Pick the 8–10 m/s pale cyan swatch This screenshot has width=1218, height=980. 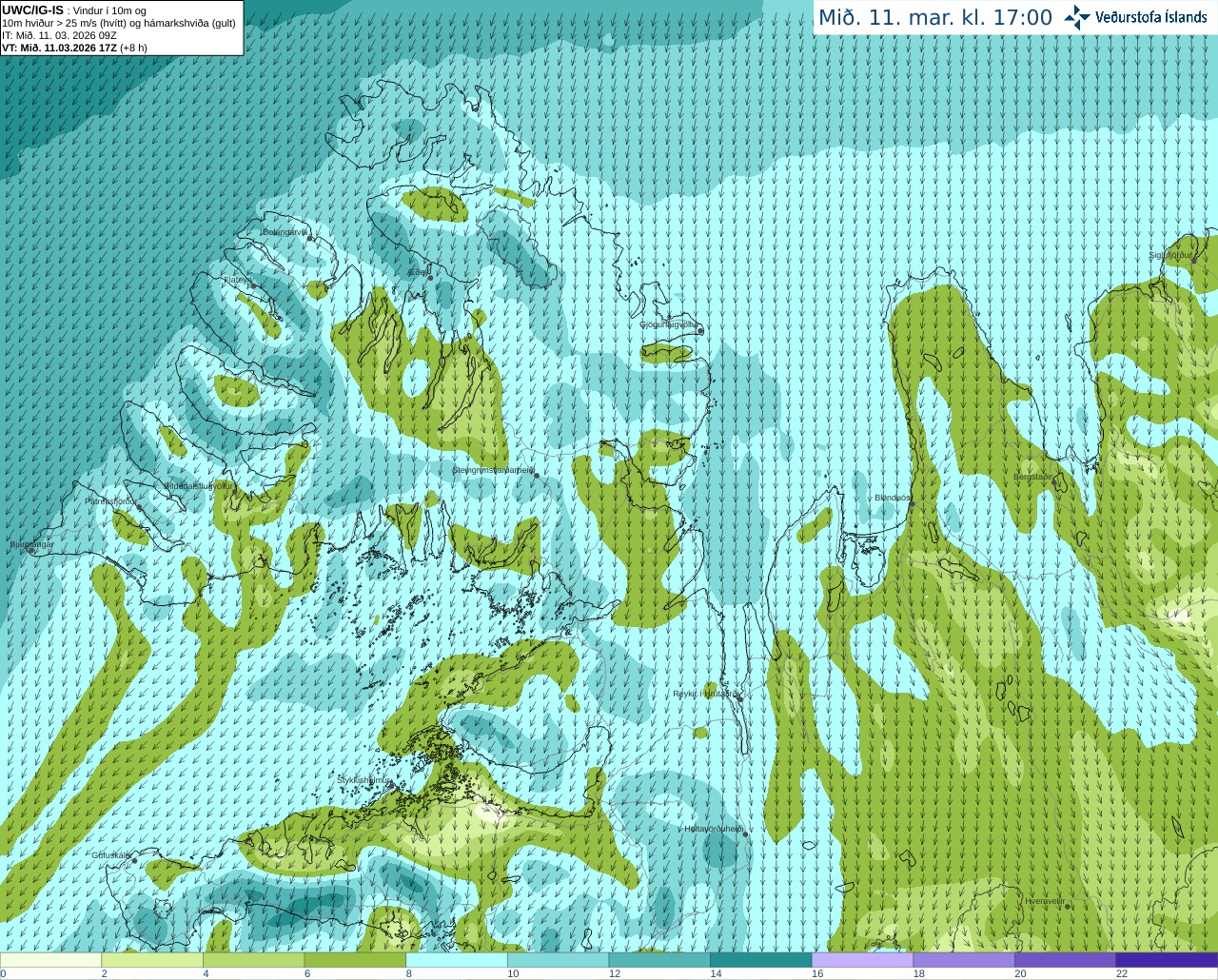pyautogui.click(x=457, y=960)
